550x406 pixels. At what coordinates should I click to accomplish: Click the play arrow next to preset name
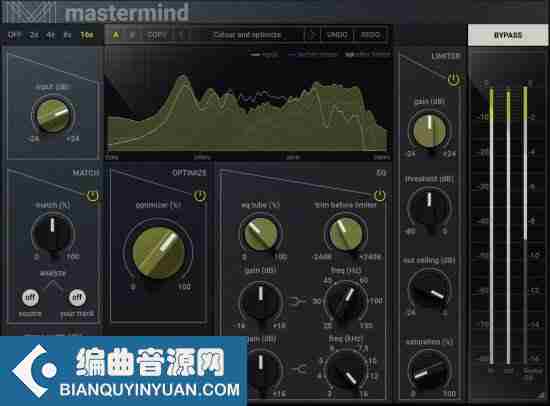pyautogui.click(x=312, y=35)
